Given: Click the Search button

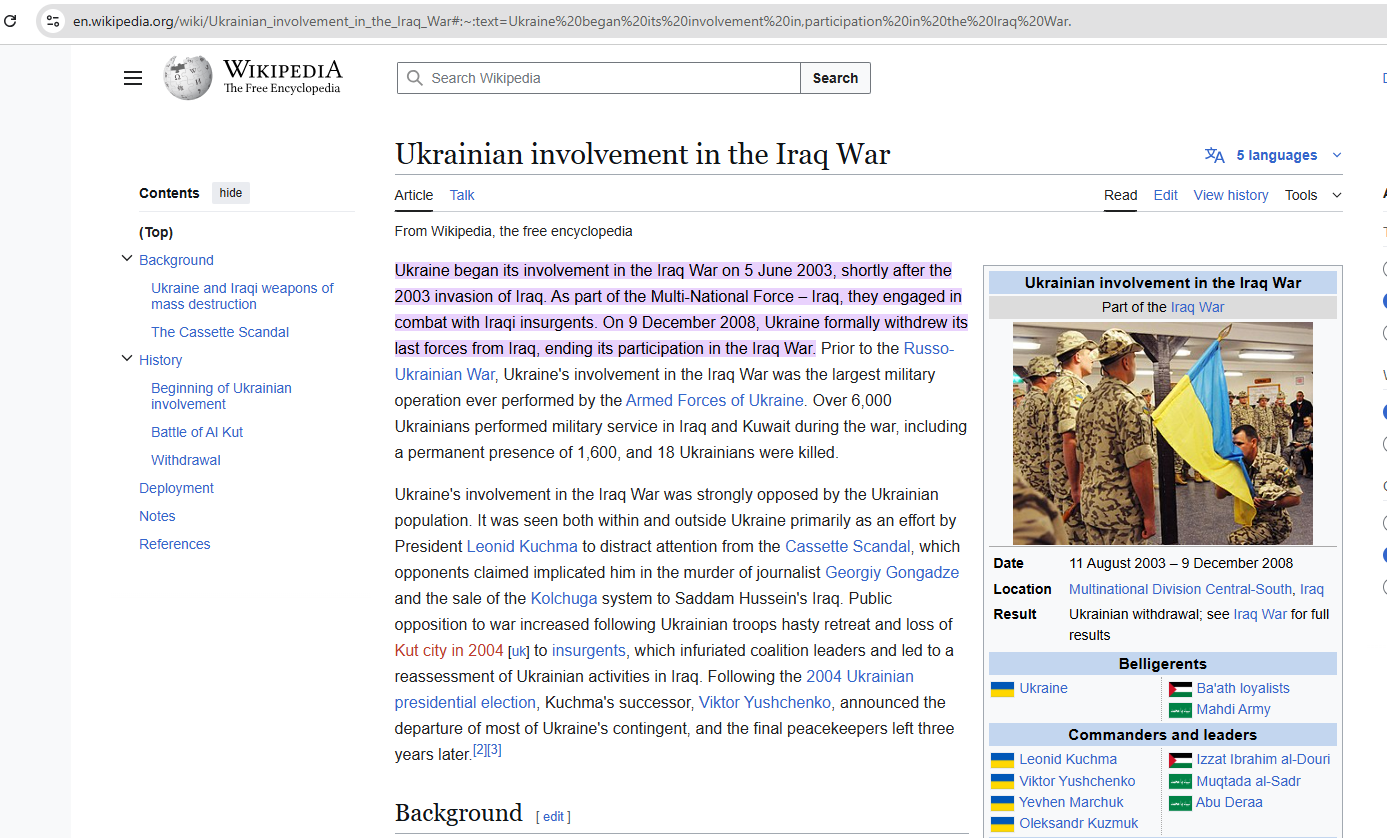Looking at the screenshot, I should [835, 78].
